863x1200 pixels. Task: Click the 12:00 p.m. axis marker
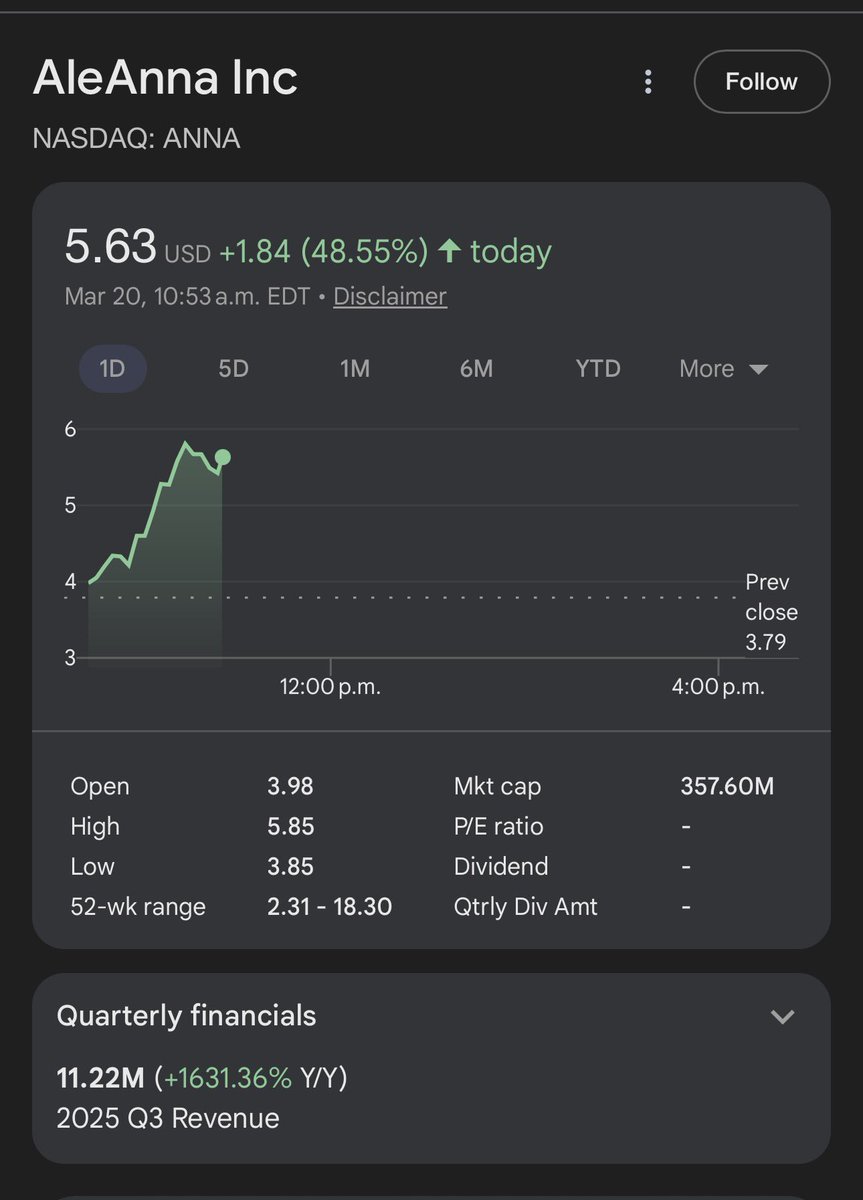tap(330, 687)
